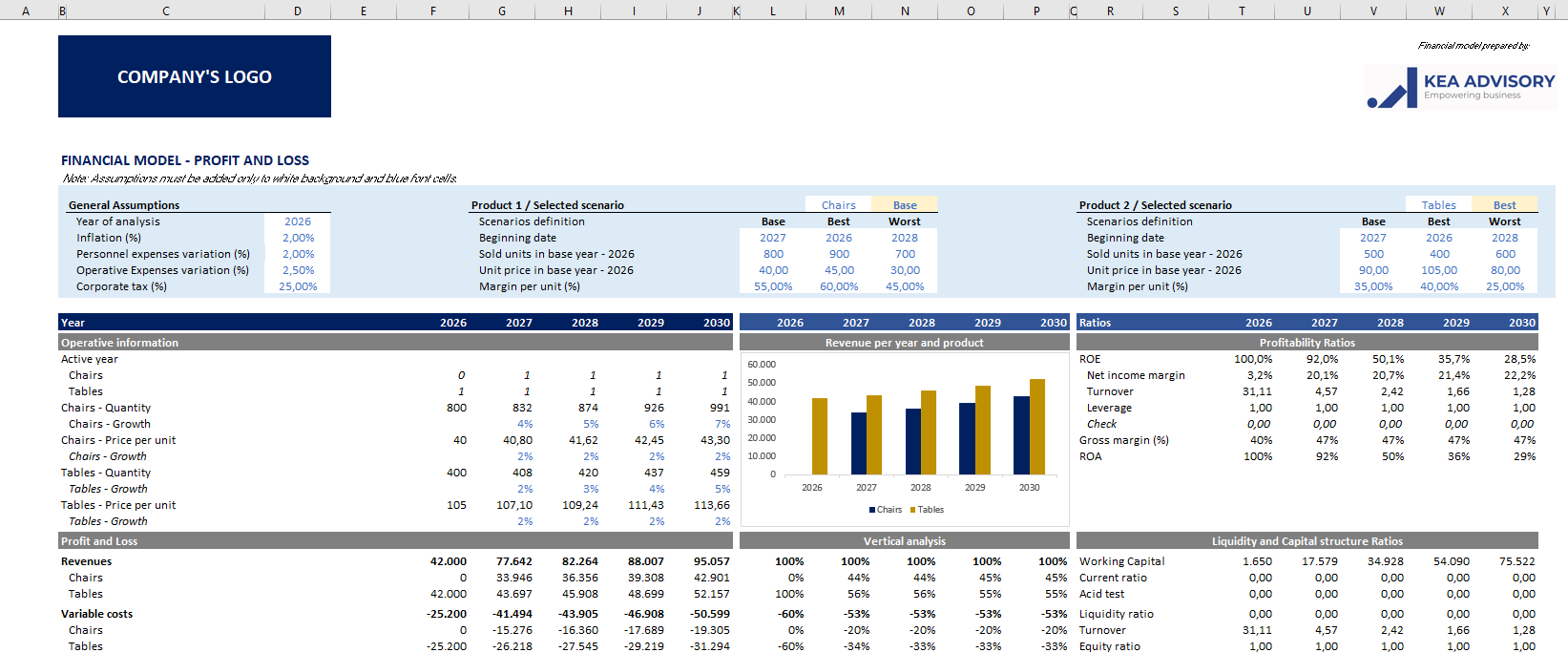
Task: Open the Product 1 'Chairs' selector cell
Action: click(x=838, y=205)
